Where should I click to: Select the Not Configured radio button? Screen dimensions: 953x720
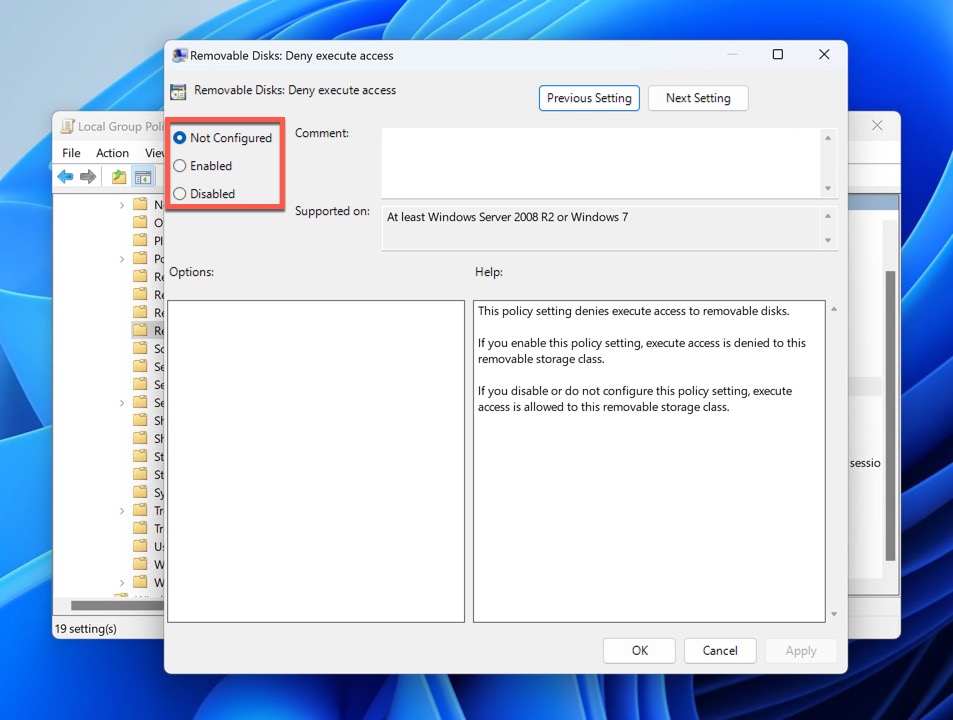pos(180,138)
